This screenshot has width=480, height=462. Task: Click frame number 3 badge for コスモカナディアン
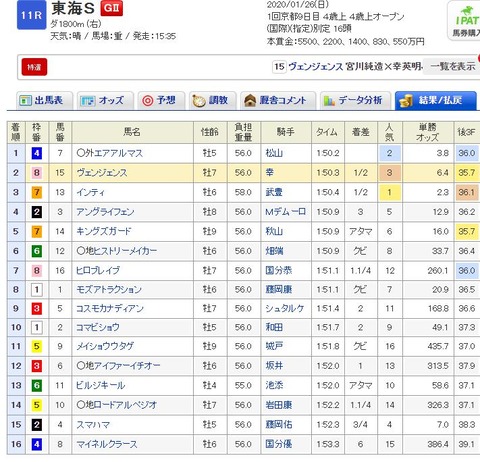tap(37, 308)
